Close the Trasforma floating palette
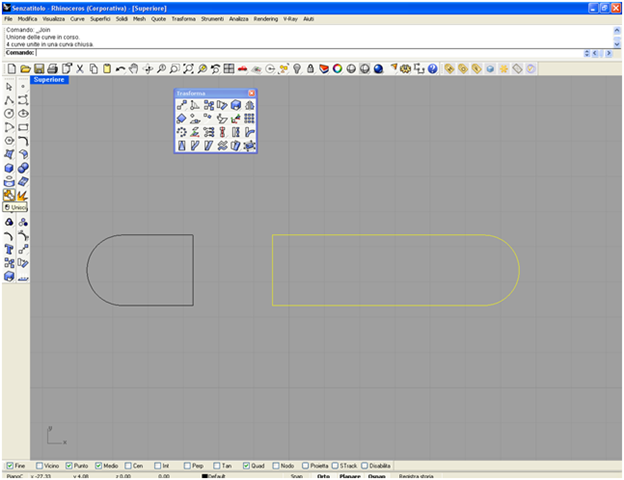624x480 pixels. point(252,93)
